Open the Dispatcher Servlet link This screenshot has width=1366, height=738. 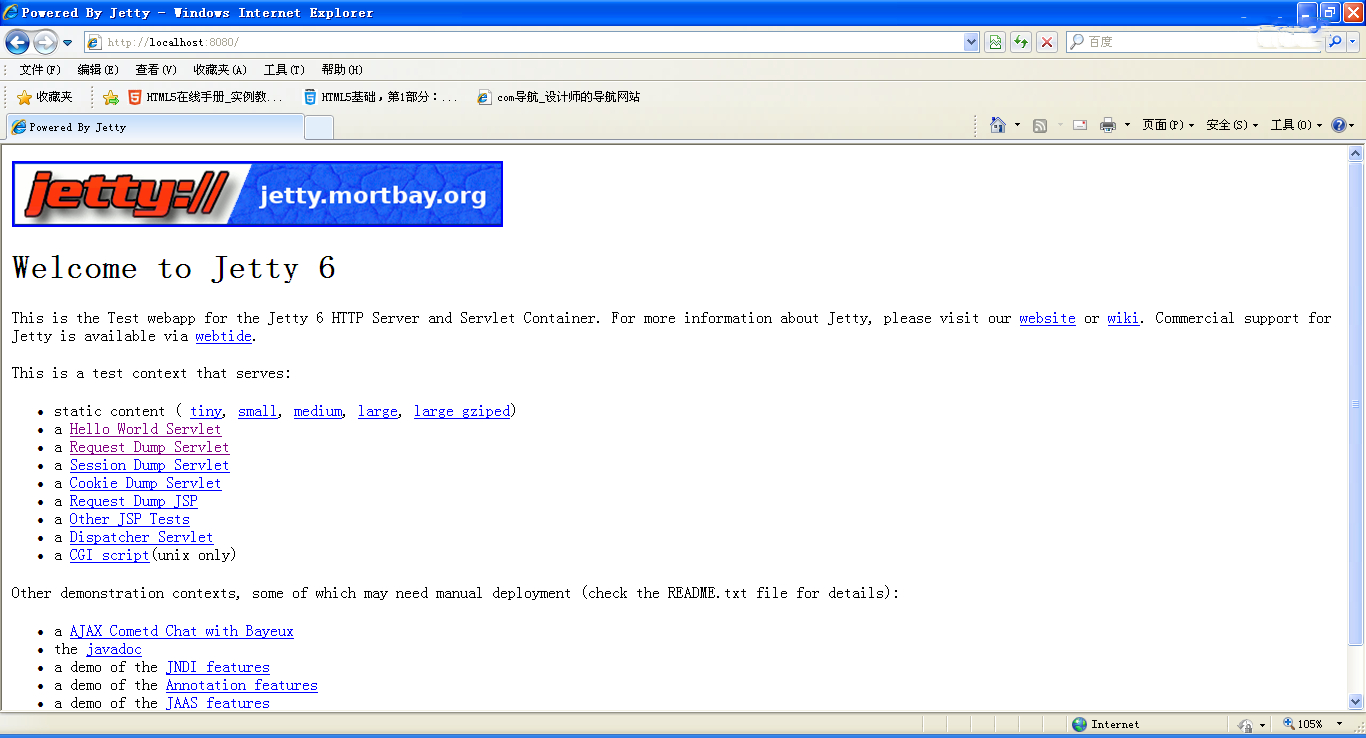point(141,537)
